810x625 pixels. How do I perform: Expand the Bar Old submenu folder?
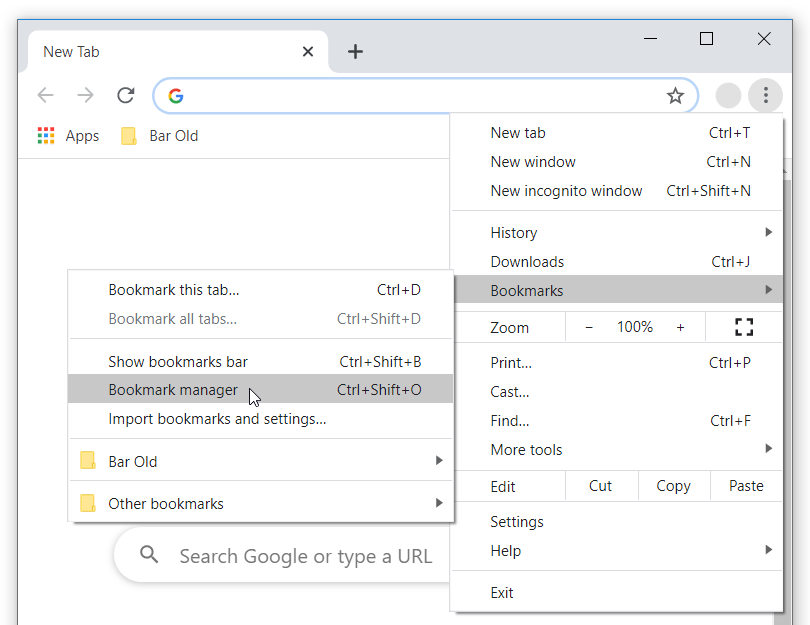(x=260, y=462)
